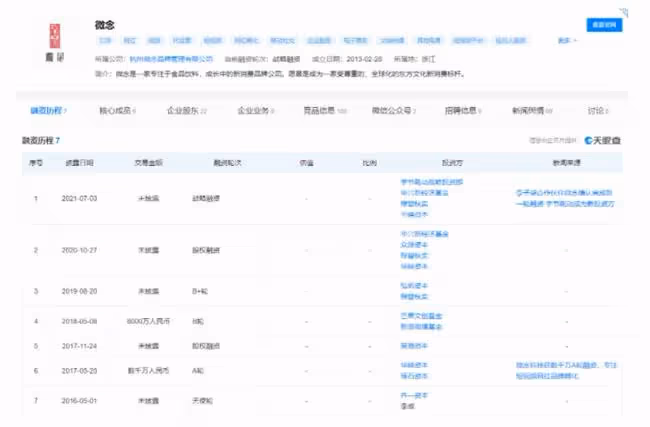Click the 融资历程 7 section heading
650x427 pixels.
click(x=41, y=141)
